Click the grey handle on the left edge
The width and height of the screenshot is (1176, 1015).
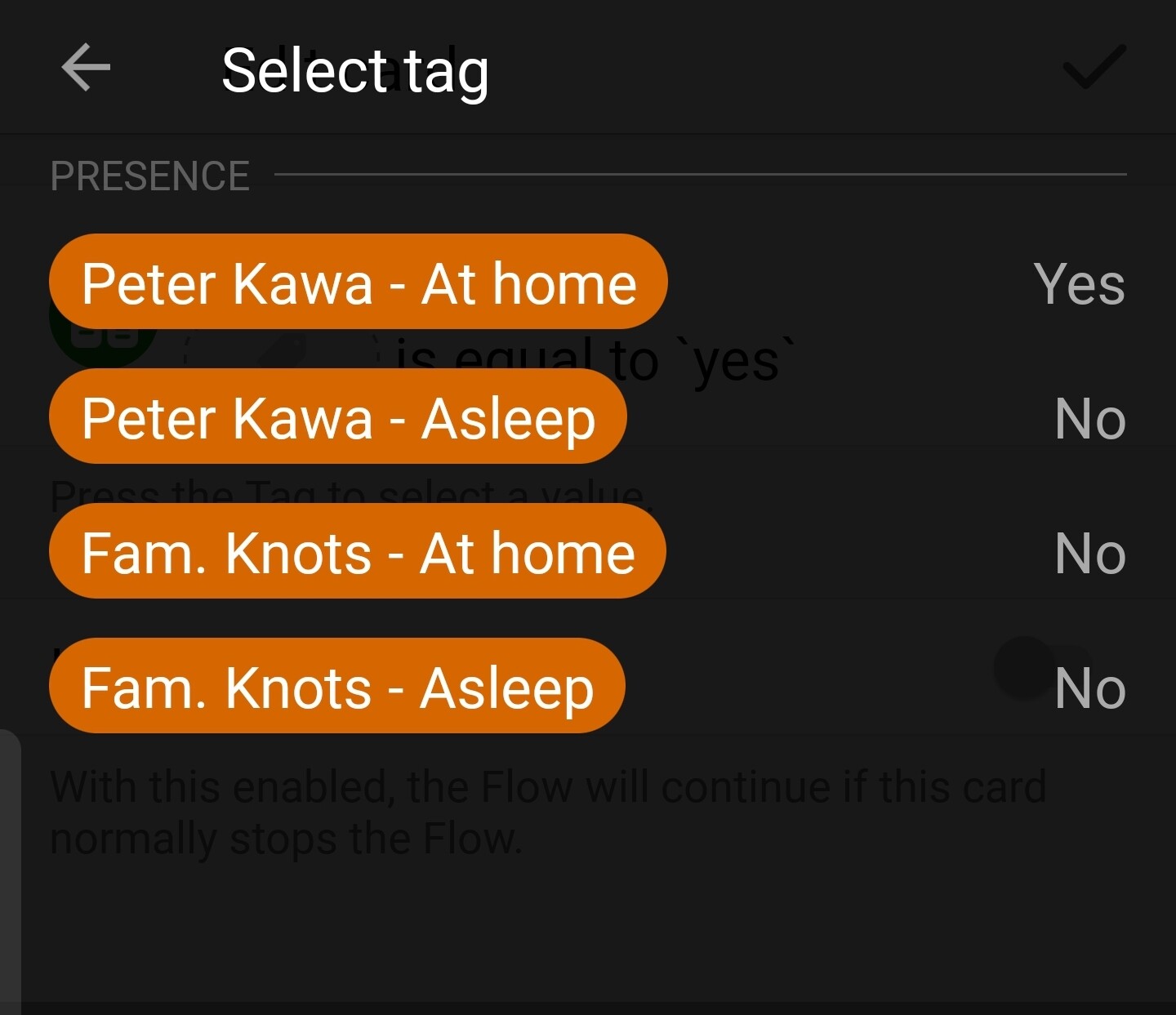(x=10, y=866)
